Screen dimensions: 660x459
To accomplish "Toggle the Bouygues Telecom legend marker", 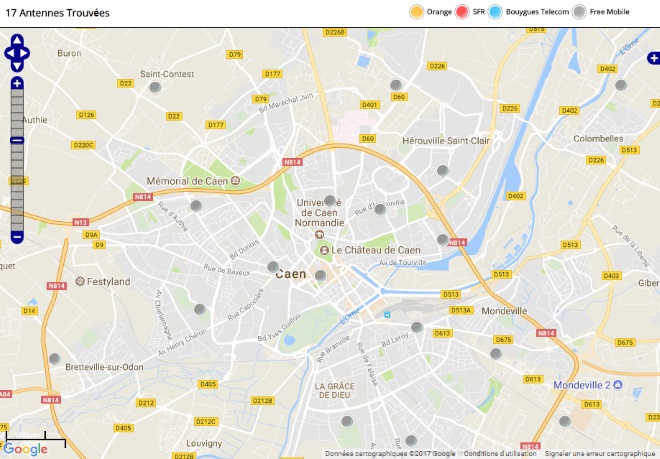I will coord(495,12).
